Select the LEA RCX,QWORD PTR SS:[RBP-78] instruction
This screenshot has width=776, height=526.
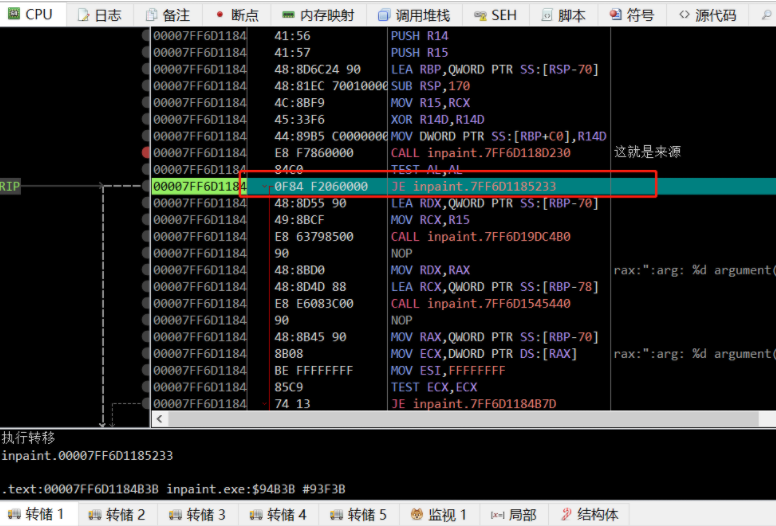pos(494,287)
